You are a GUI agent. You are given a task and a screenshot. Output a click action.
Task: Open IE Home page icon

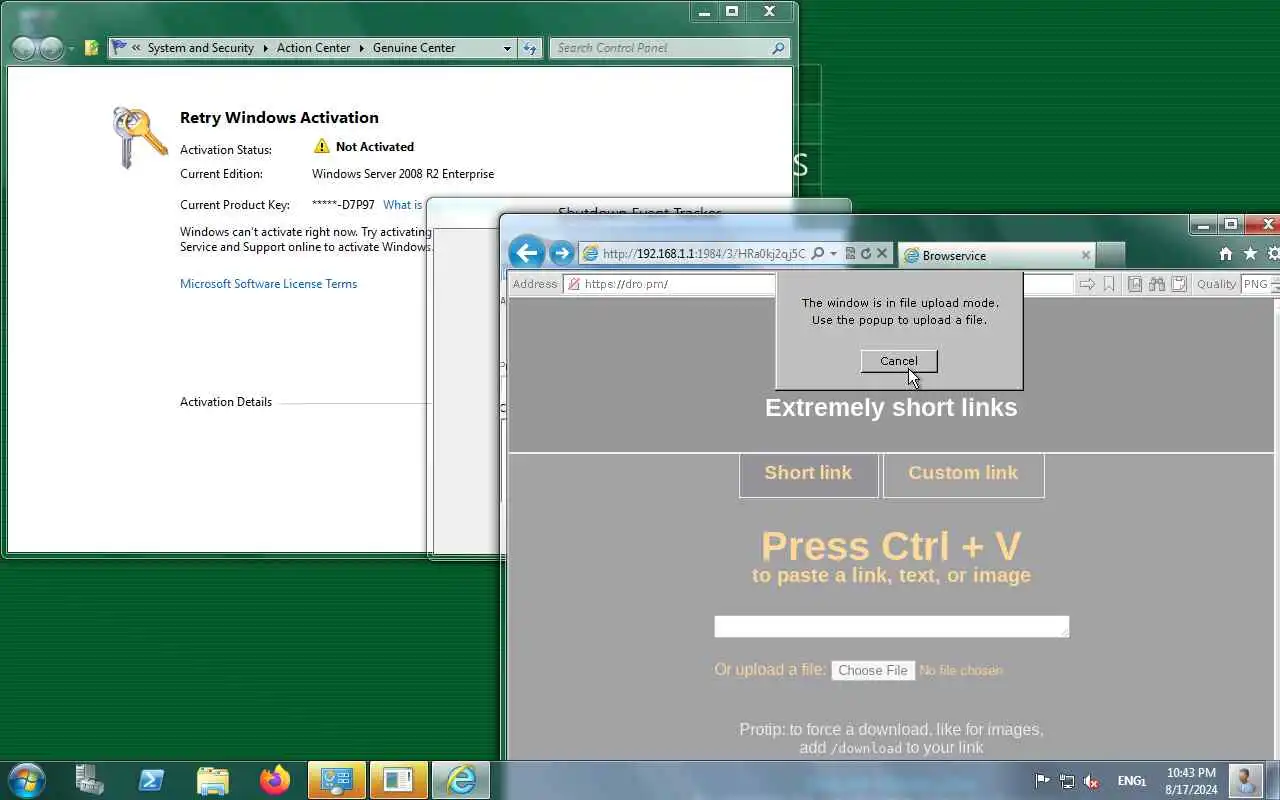pos(1226,254)
